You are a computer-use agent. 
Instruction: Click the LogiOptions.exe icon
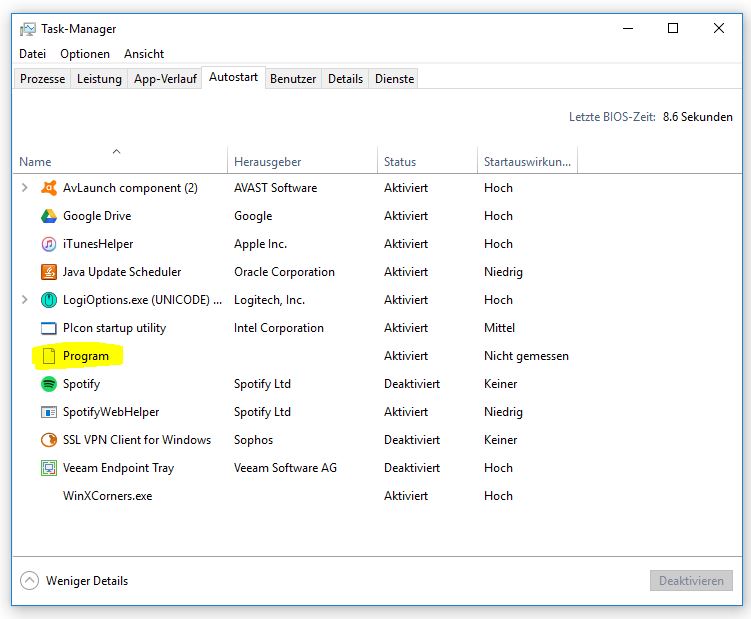[x=49, y=300]
